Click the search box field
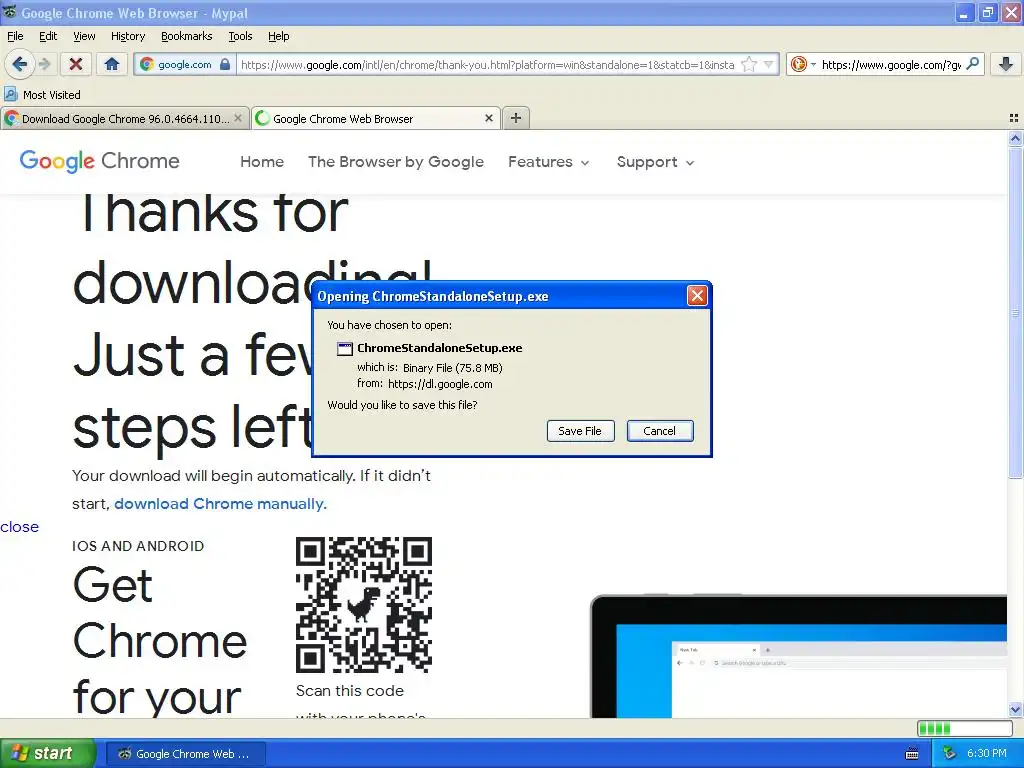The height and width of the screenshot is (768, 1024). pyautogui.click(x=891, y=64)
